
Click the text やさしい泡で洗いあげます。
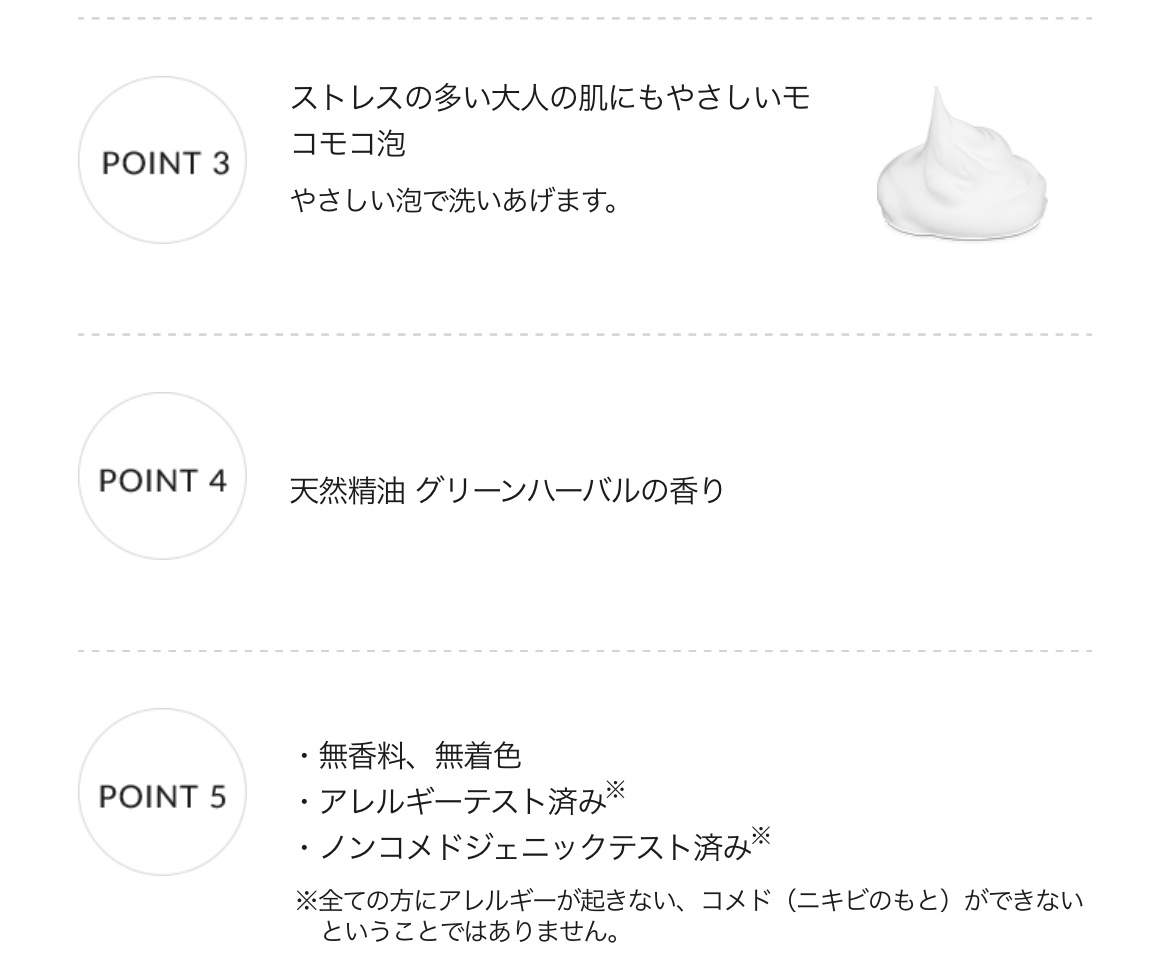pyautogui.click(x=455, y=201)
